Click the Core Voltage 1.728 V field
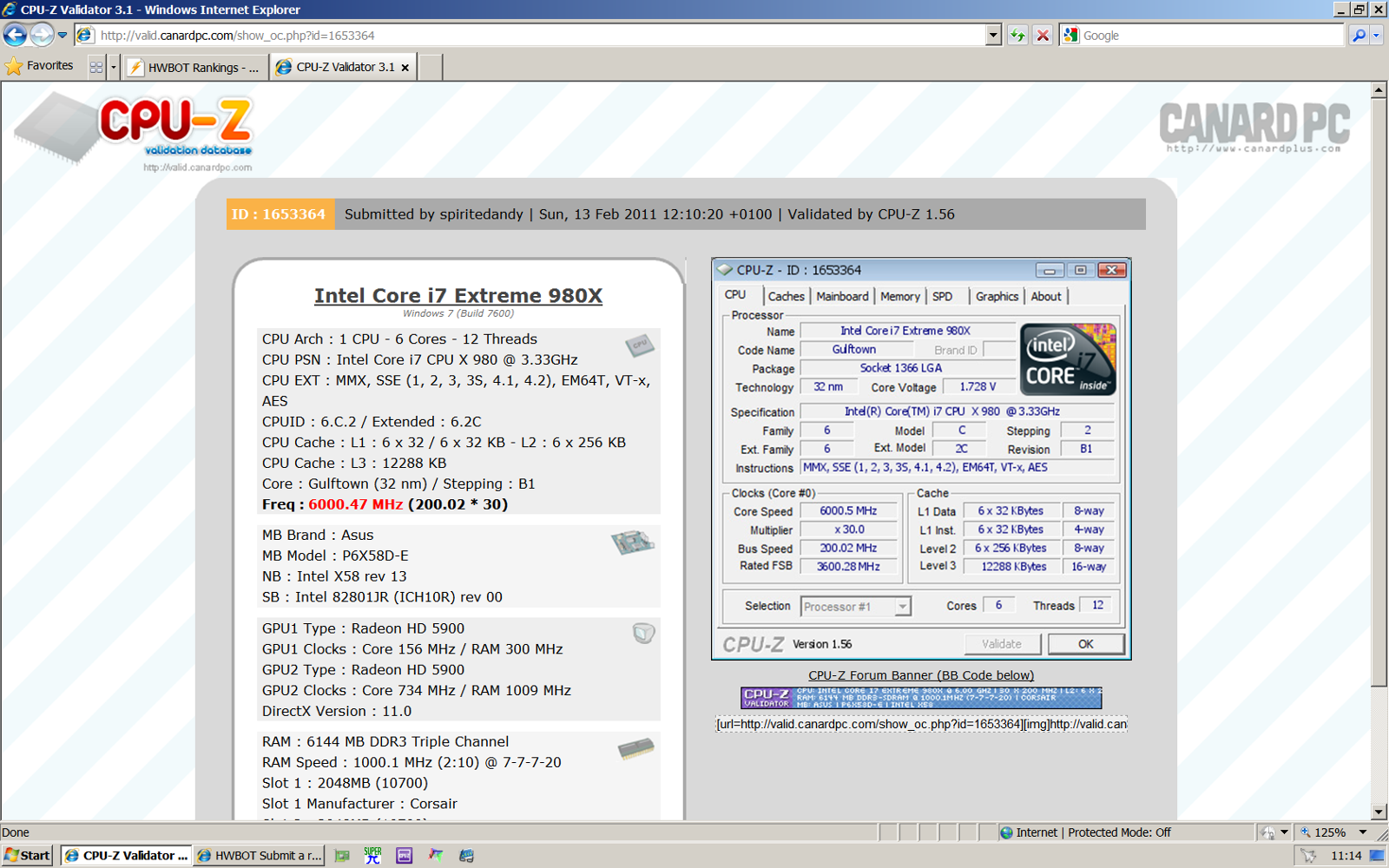The height and width of the screenshot is (868, 1389). [978, 387]
